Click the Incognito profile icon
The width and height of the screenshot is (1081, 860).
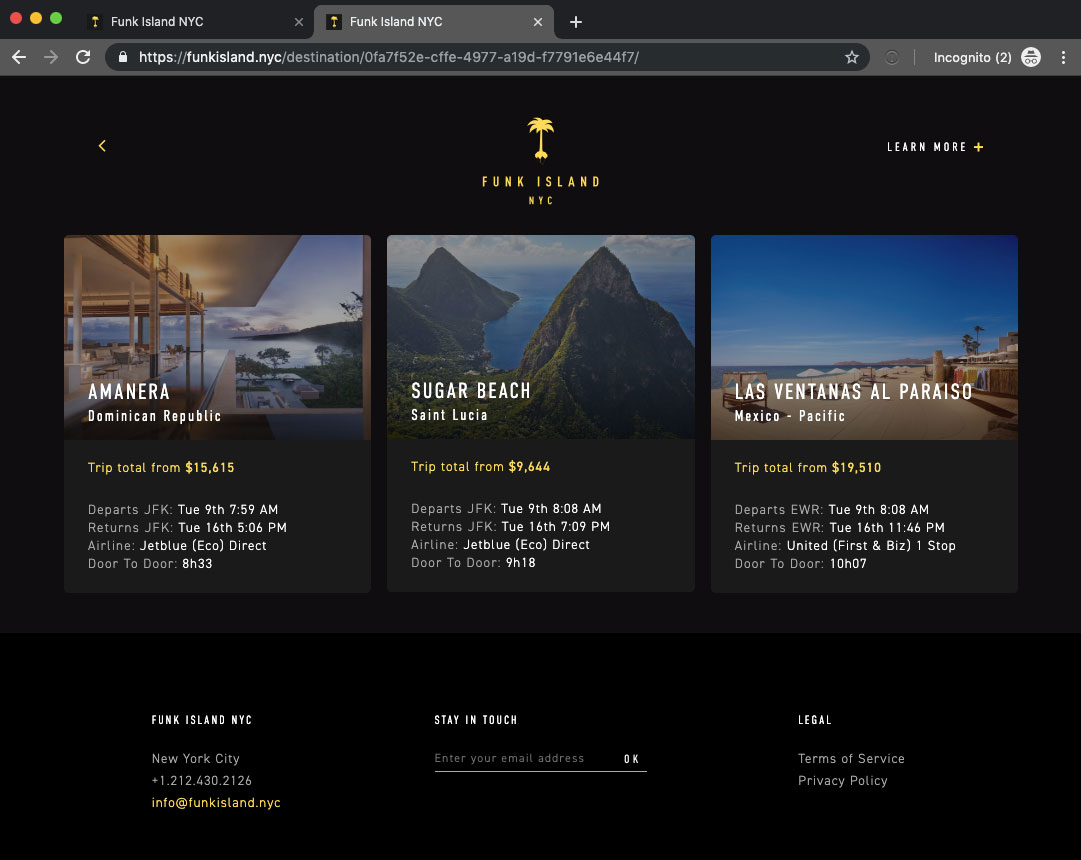1030,58
